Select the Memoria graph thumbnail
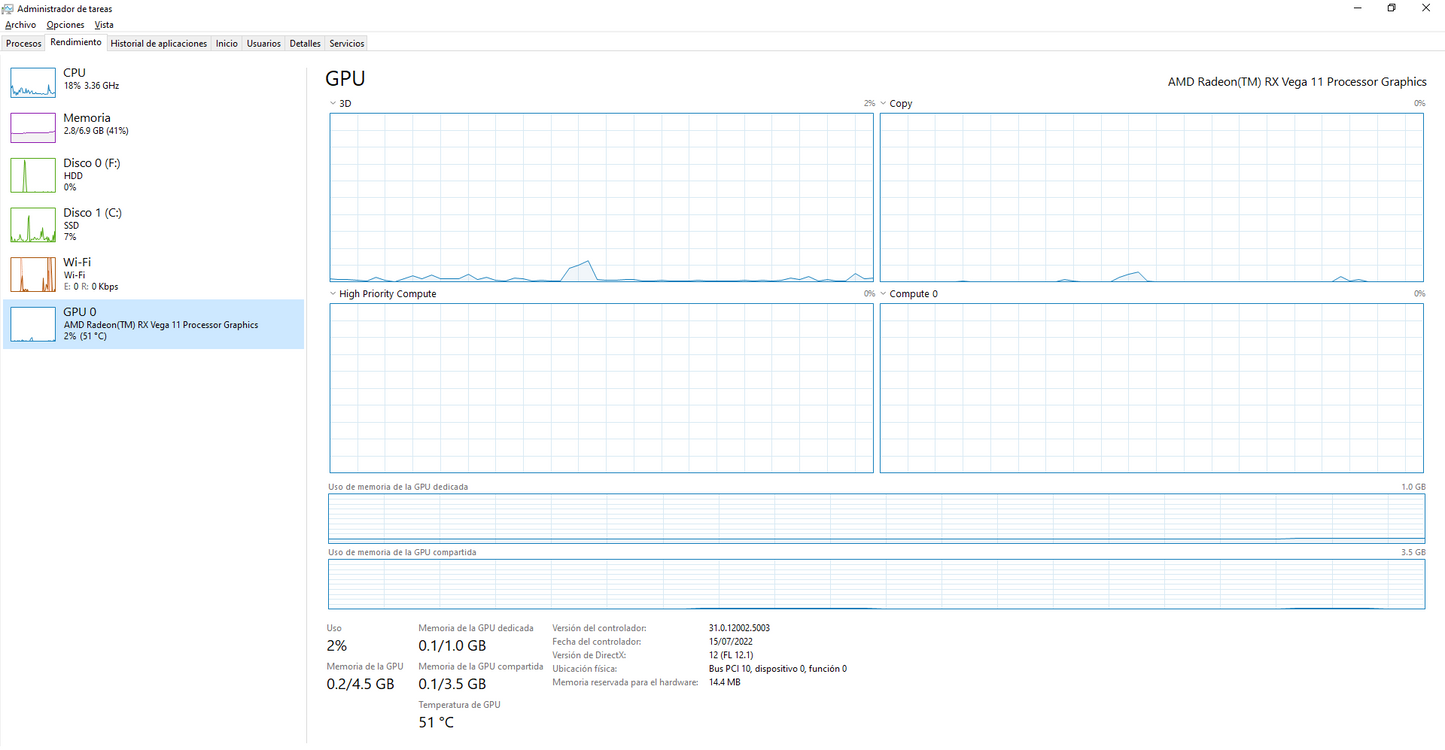1445x750 pixels. click(32, 127)
